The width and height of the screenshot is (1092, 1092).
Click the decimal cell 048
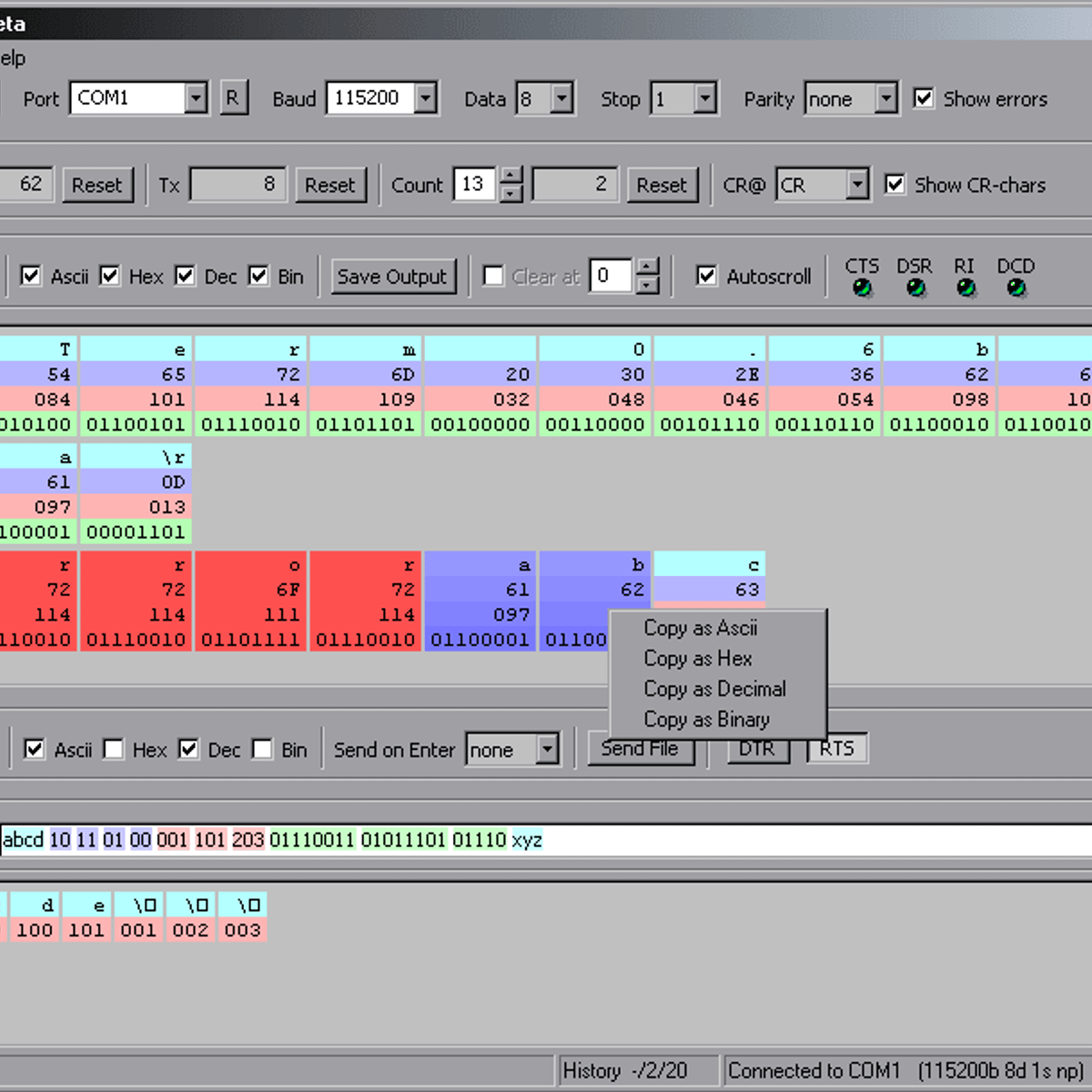click(x=595, y=399)
